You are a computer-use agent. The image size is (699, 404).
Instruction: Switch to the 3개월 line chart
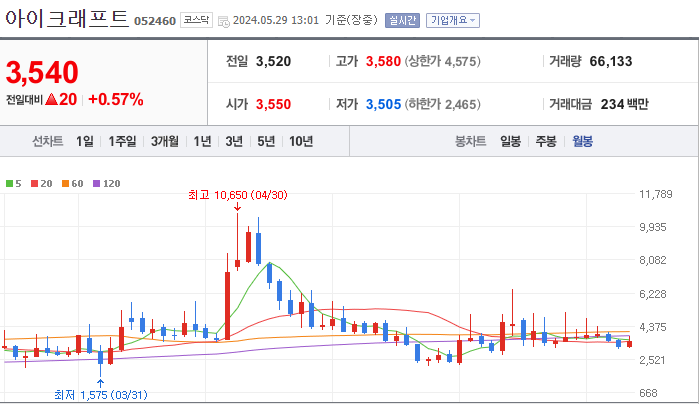tap(164, 141)
